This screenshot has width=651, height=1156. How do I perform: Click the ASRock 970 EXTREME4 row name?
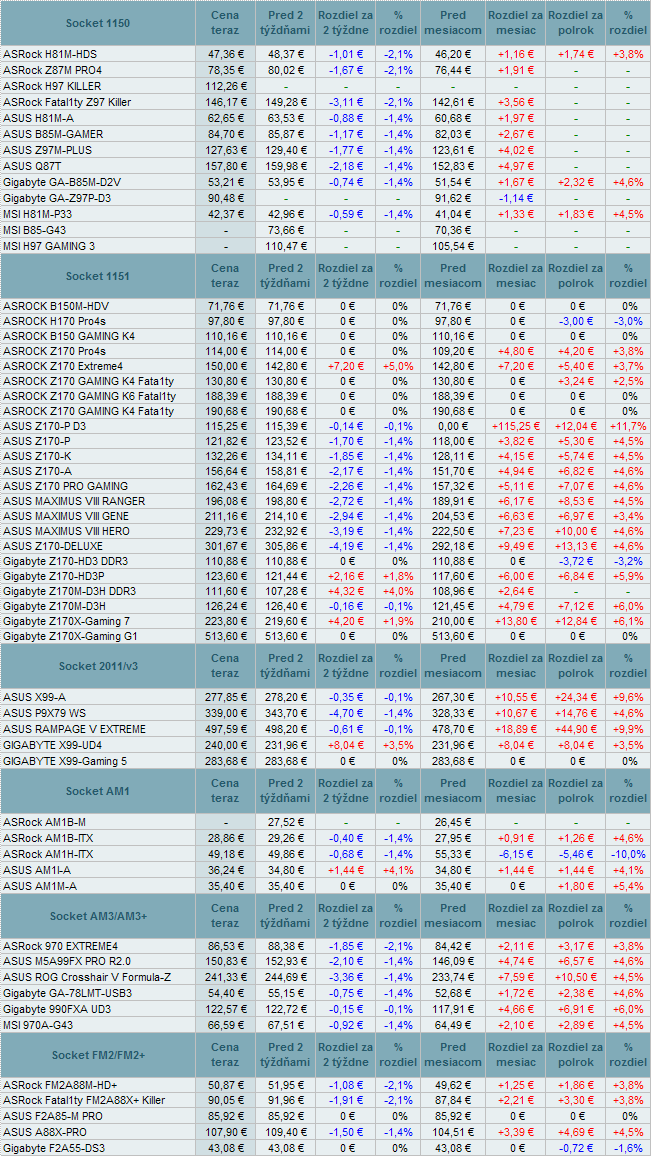coord(60,946)
